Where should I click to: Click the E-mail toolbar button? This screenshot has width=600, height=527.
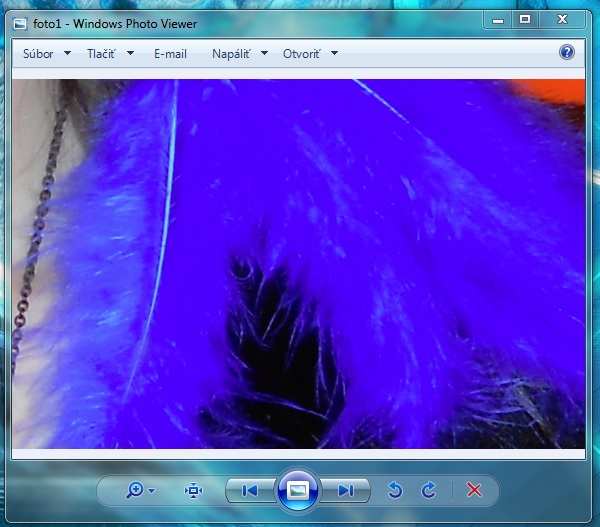tap(170, 54)
